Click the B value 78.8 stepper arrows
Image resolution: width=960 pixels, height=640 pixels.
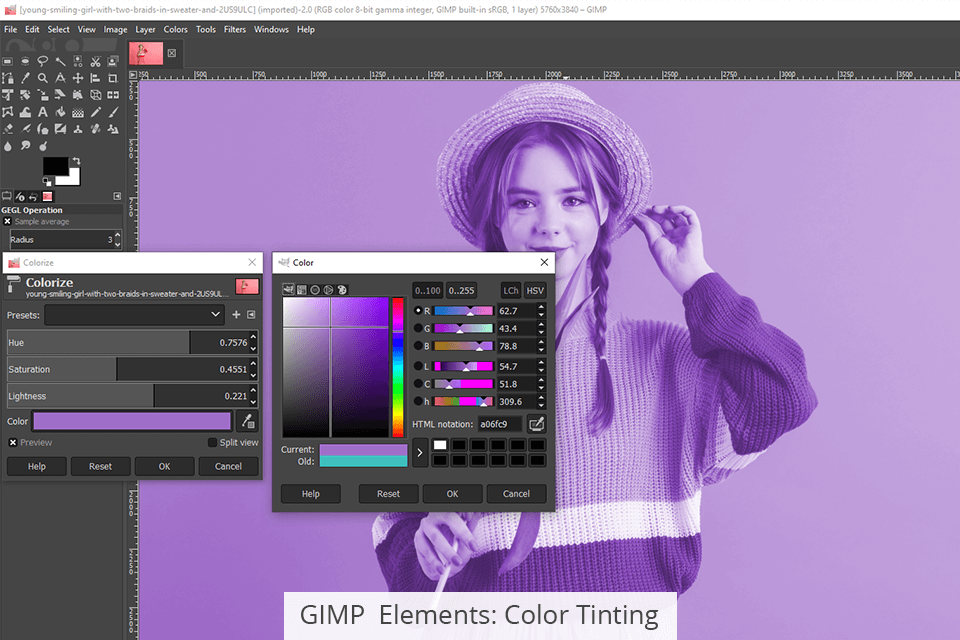541,346
